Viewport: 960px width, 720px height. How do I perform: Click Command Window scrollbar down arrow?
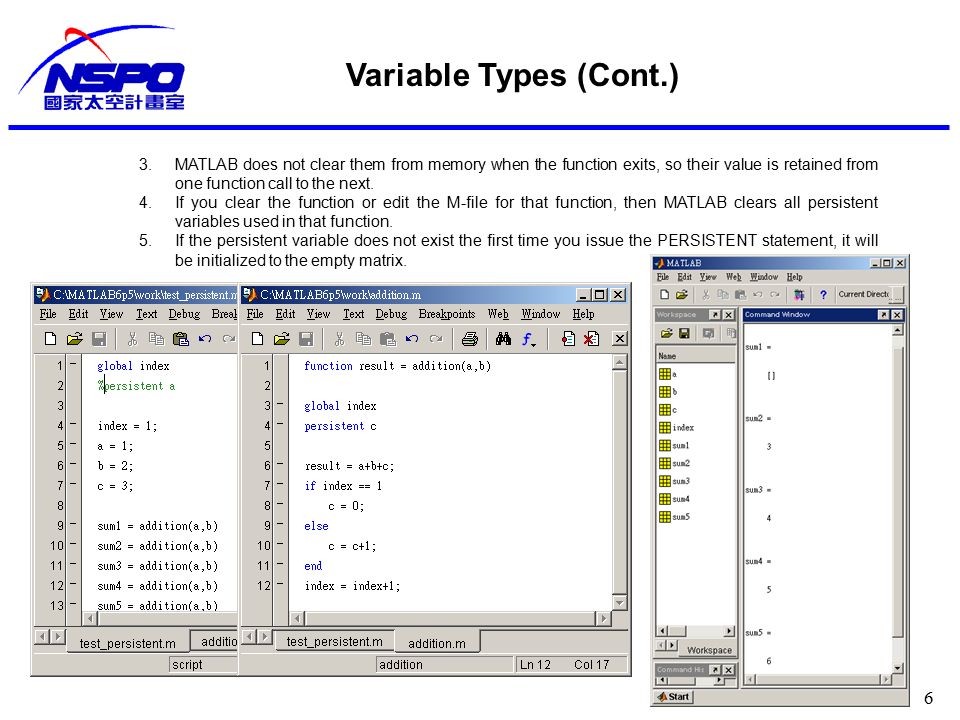(x=898, y=668)
